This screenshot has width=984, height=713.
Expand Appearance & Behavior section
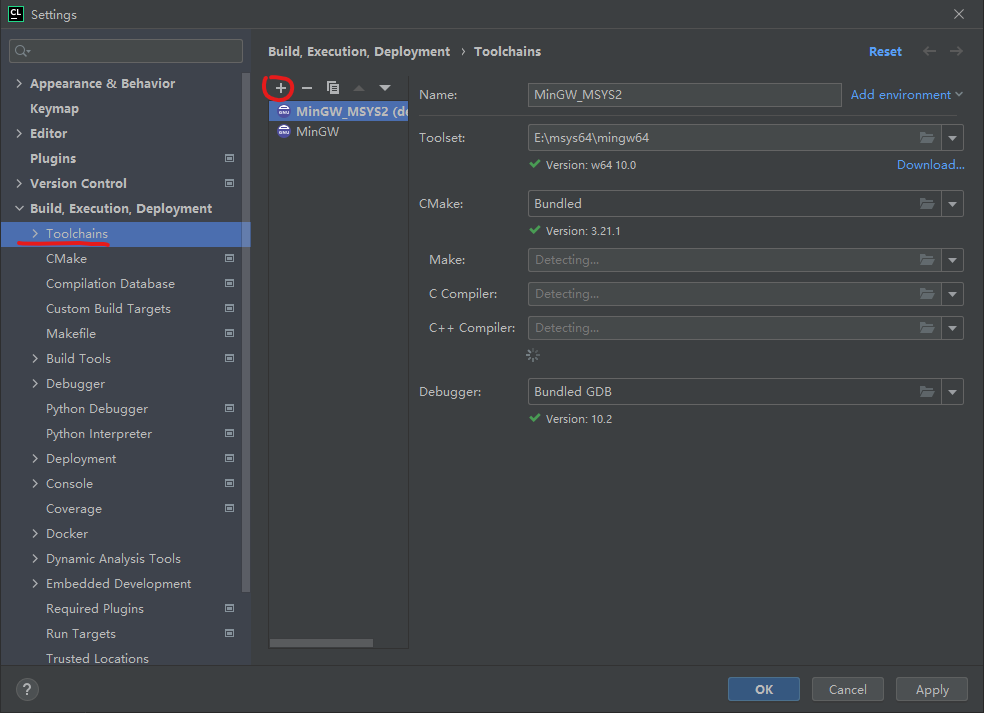pyautogui.click(x=19, y=83)
